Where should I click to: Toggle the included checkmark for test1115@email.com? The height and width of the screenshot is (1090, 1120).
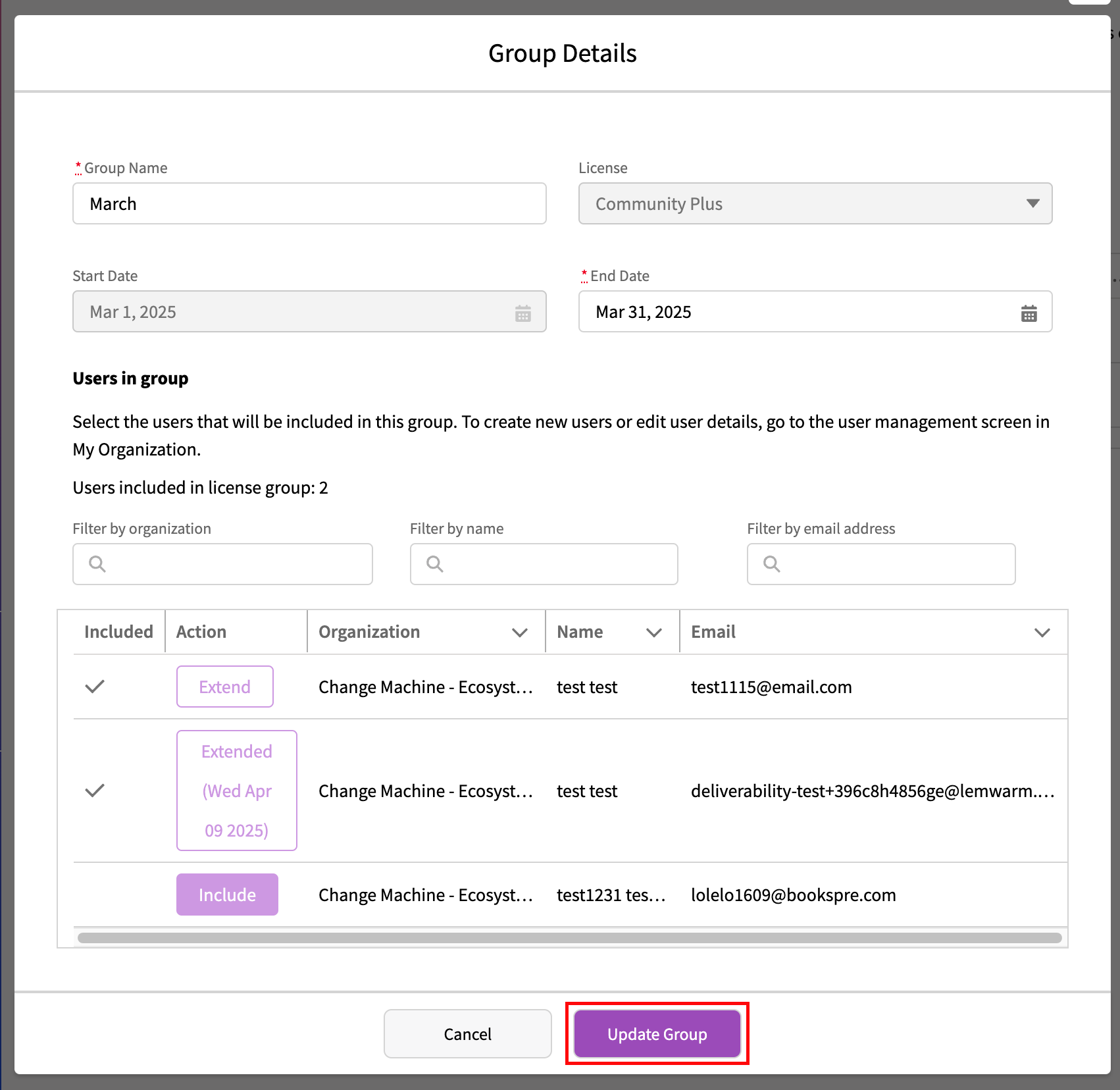point(95,687)
